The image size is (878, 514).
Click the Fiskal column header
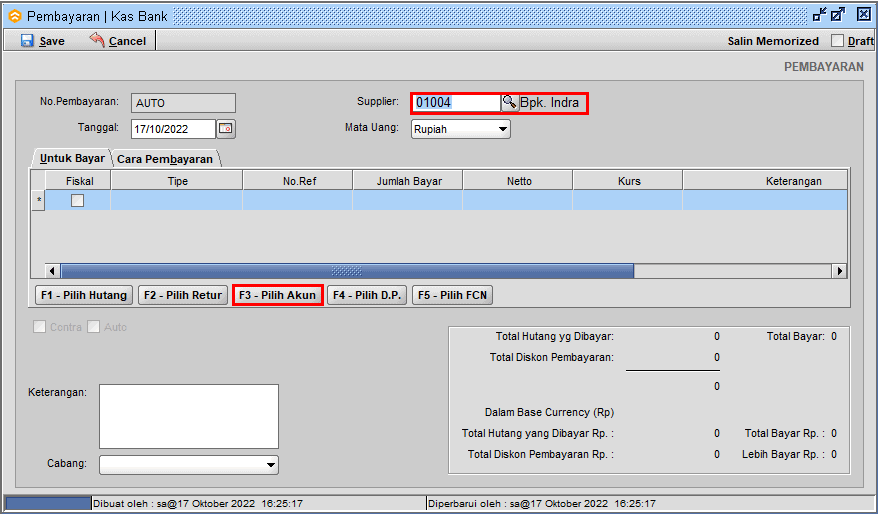tap(78, 181)
